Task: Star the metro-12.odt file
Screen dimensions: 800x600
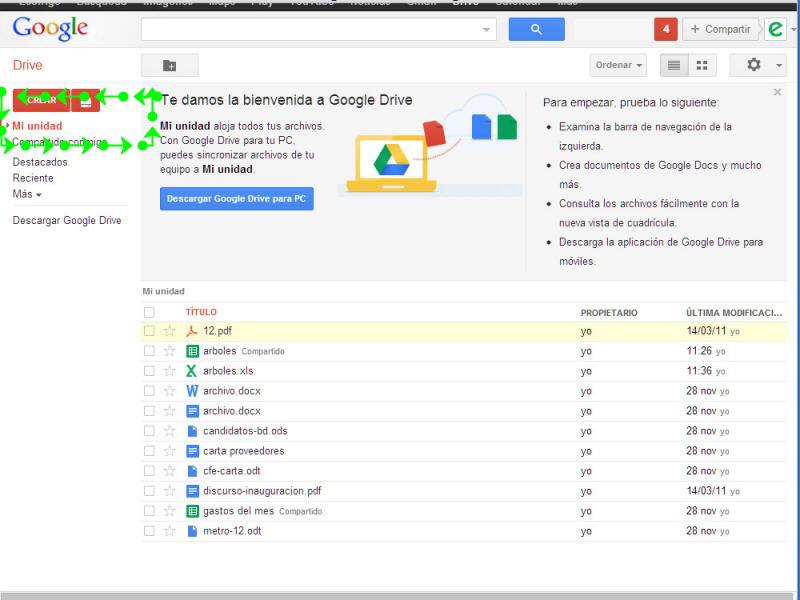Action: click(x=169, y=531)
